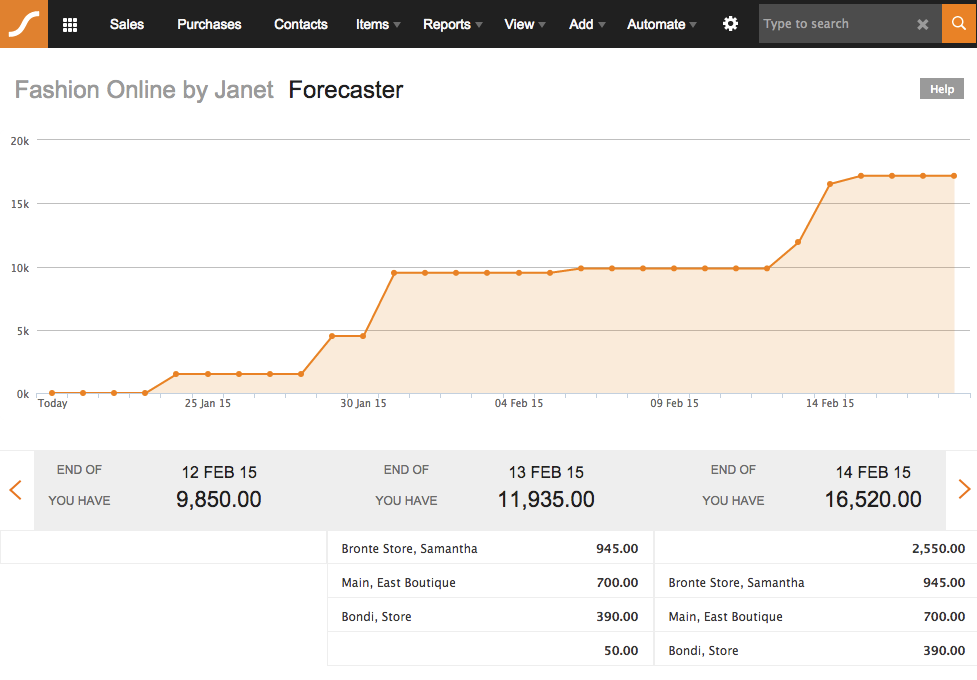The height and width of the screenshot is (680, 977).
Task: Click the 25 Jan 15 axis label
Action: 207,403
